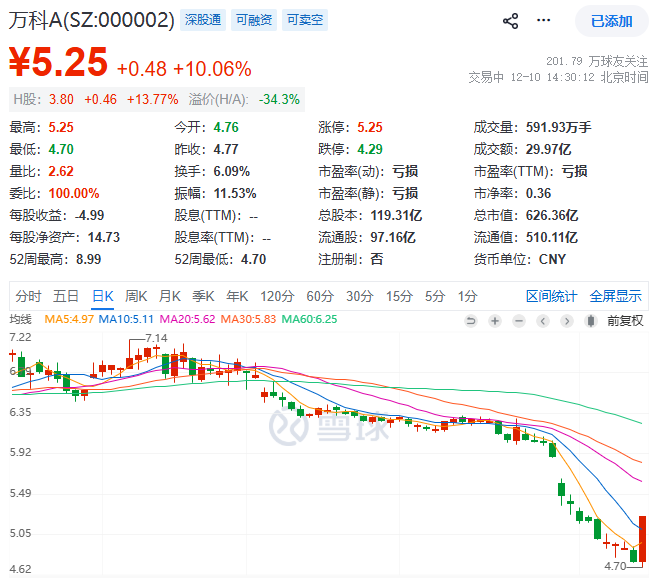654x578 pixels.
Task: Open 区间统计 range statistics link
Action: coord(552,296)
